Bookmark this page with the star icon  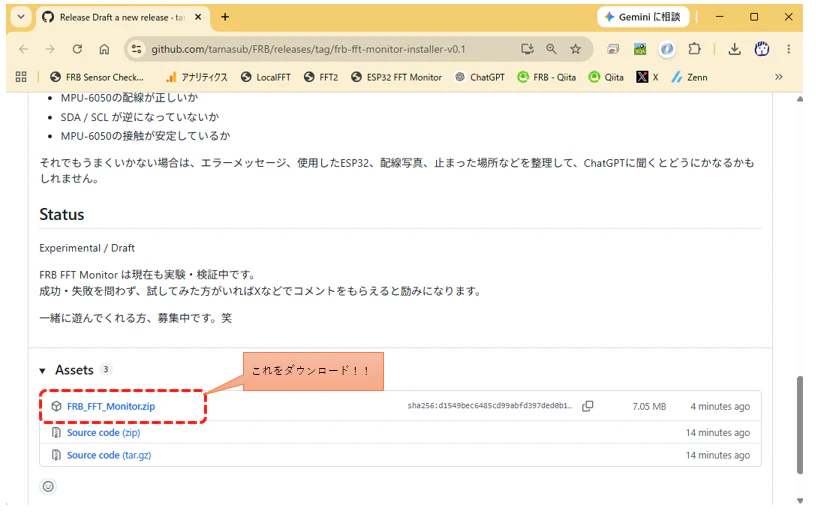pos(575,49)
